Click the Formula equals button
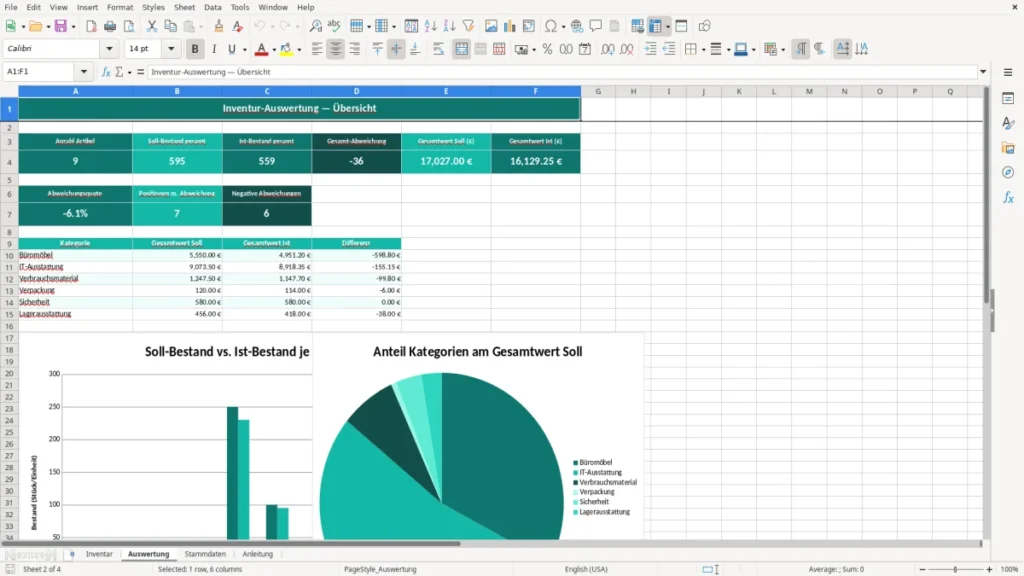The width and height of the screenshot is (1024, 576). click(140, 72)
